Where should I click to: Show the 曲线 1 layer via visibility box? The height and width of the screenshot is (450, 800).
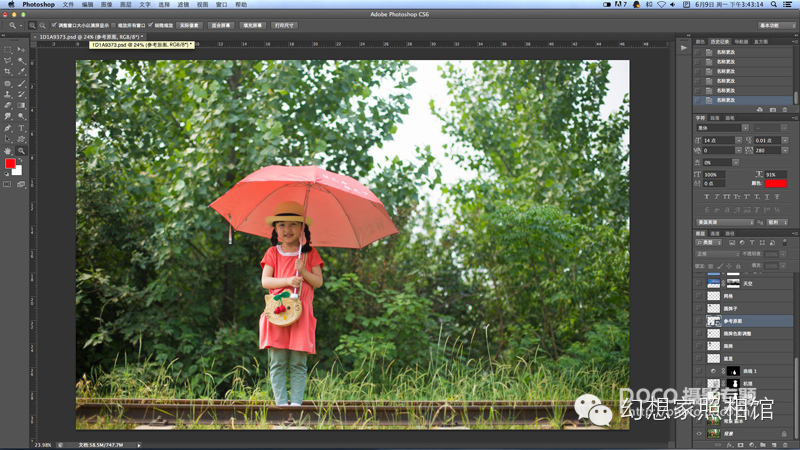(x=699, y=371)
